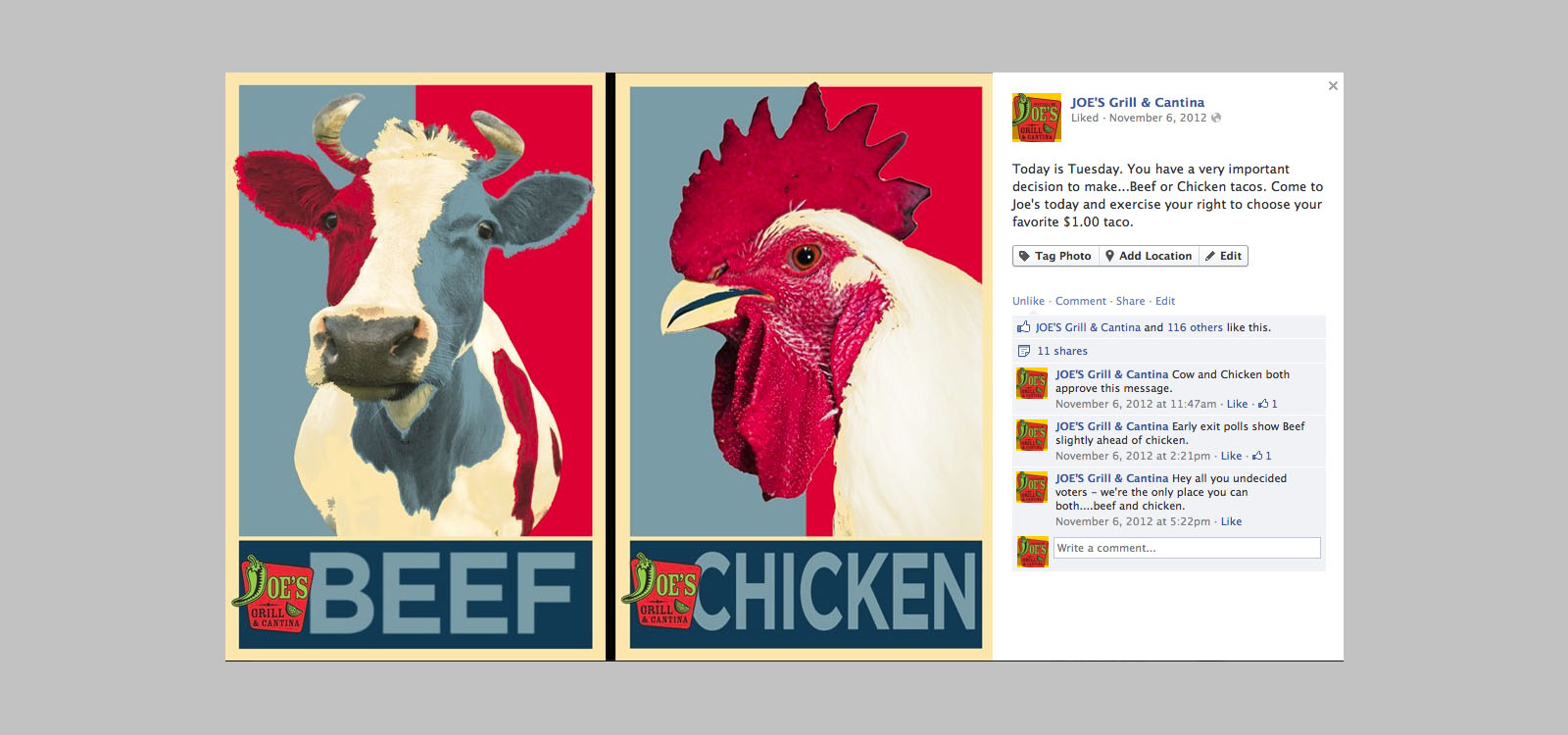Click the shares icon next to 11 shares
Viewport: 1568px width, 735px height.
pos(1023,351)
